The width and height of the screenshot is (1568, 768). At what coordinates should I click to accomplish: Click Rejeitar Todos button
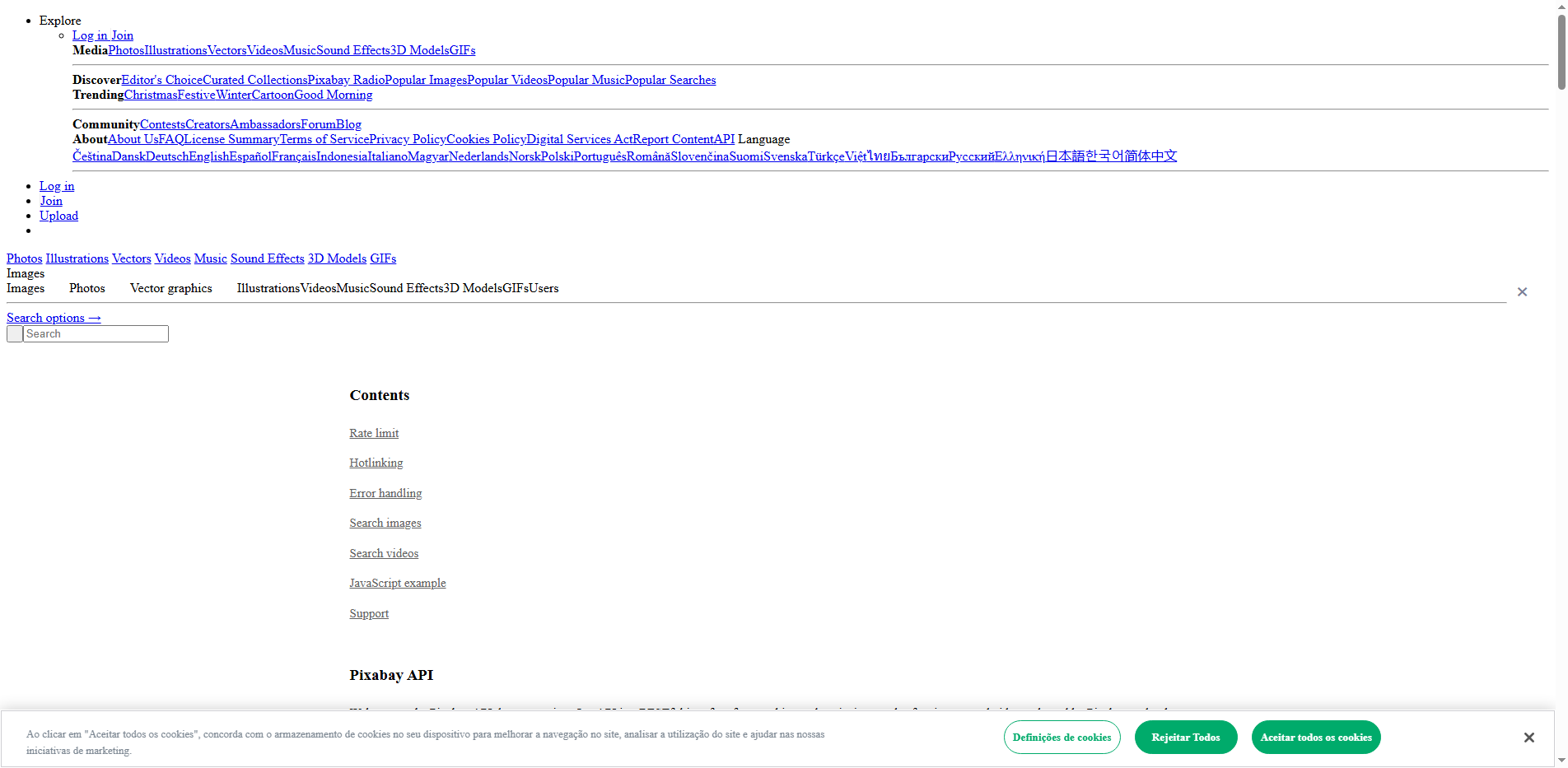click(1186, 737)
